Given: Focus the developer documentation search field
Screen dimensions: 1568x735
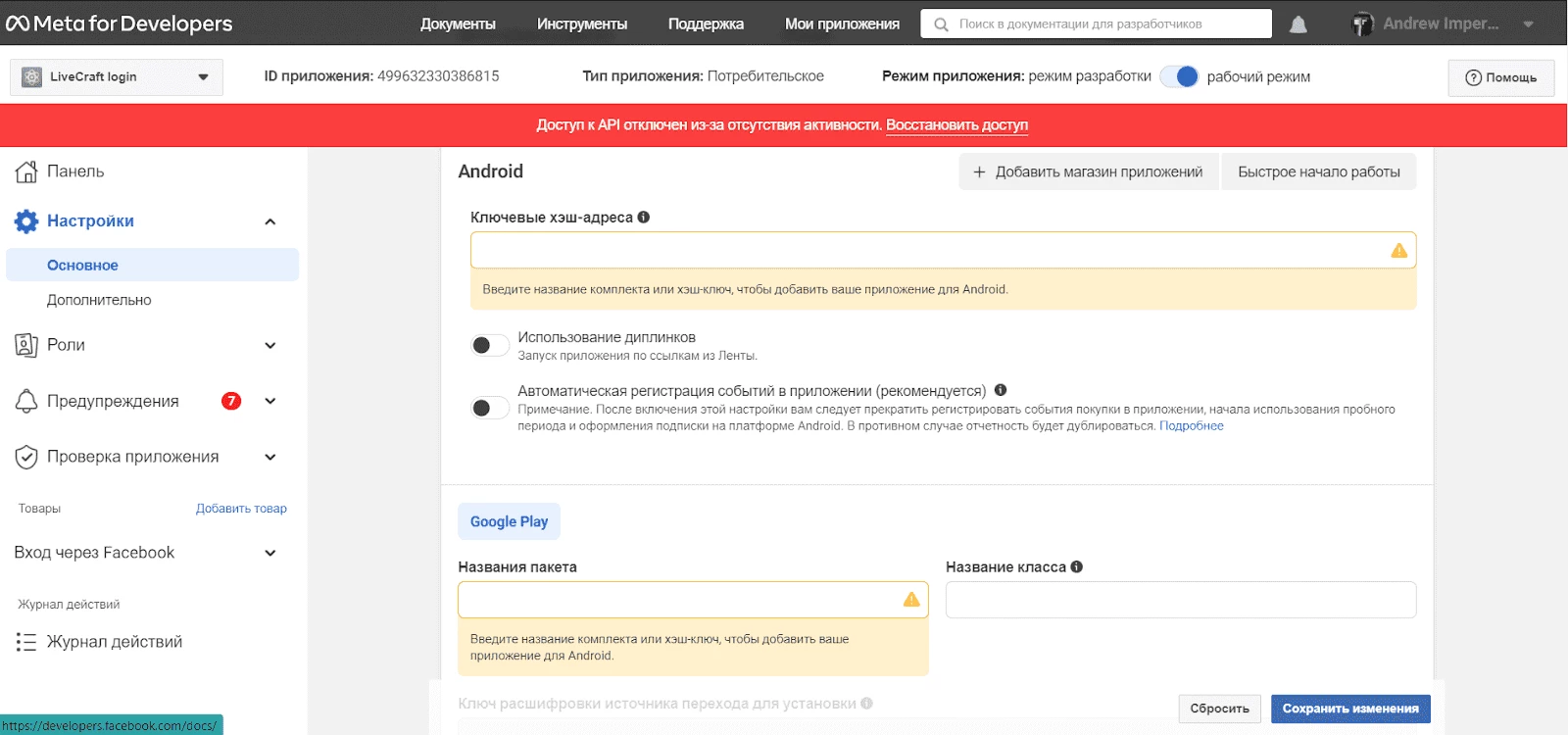Looking at the screenshot, I should 1096,24.
